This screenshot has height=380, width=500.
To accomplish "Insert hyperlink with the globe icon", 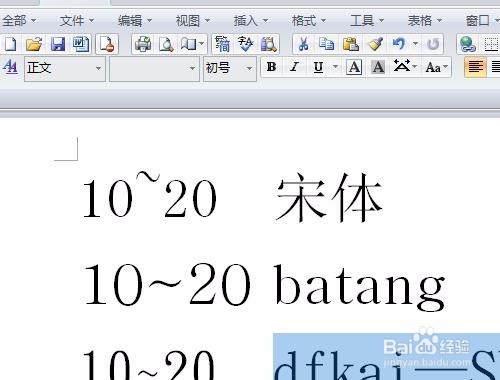I will (x=467, y=44).
